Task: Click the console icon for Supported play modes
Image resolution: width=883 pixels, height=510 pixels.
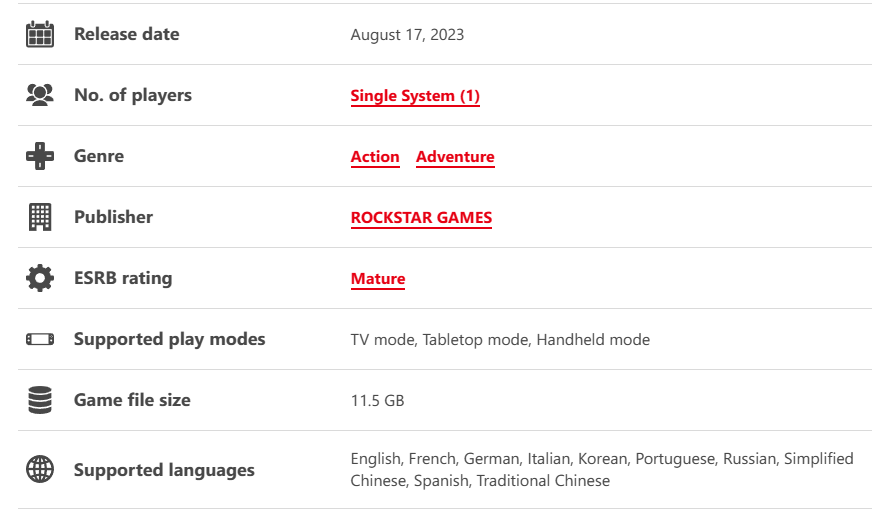Action: (40, 339)
